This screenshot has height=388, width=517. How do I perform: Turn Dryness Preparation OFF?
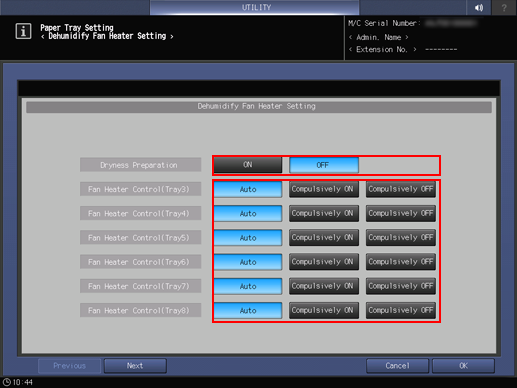(324, 165)
